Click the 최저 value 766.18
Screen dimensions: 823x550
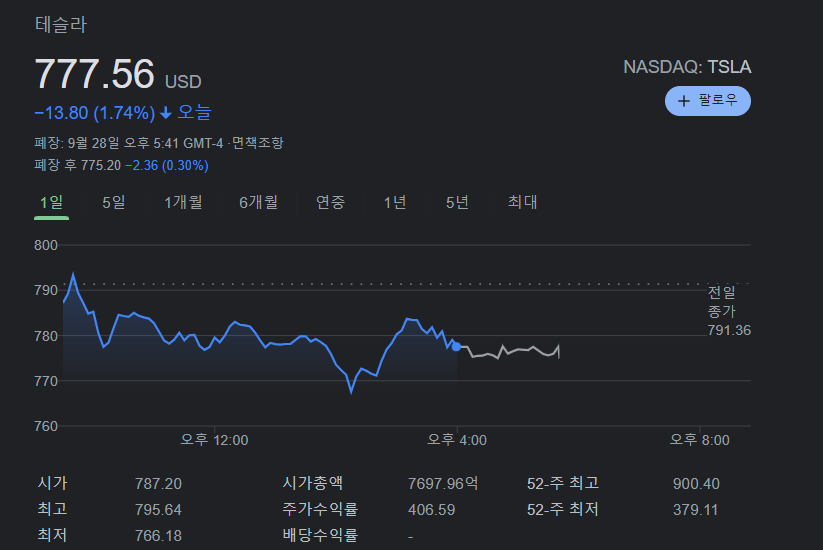pos(158,536)
